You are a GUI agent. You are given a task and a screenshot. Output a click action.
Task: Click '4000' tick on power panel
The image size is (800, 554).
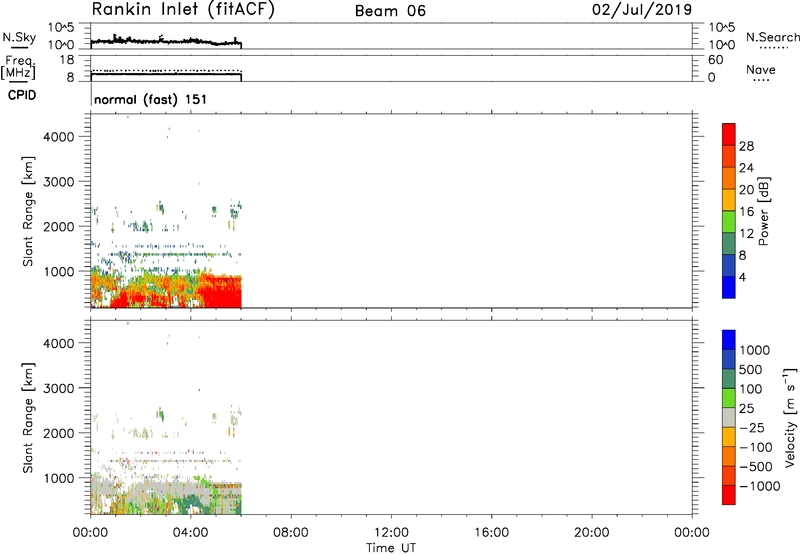point(59,137)
